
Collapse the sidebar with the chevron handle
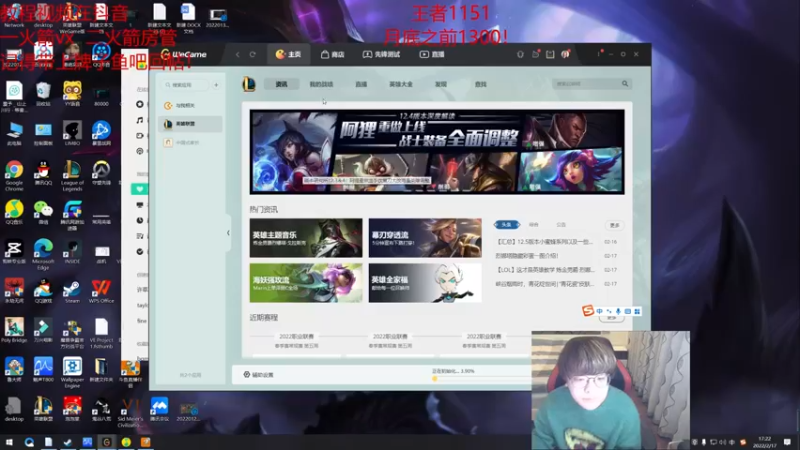228,233
